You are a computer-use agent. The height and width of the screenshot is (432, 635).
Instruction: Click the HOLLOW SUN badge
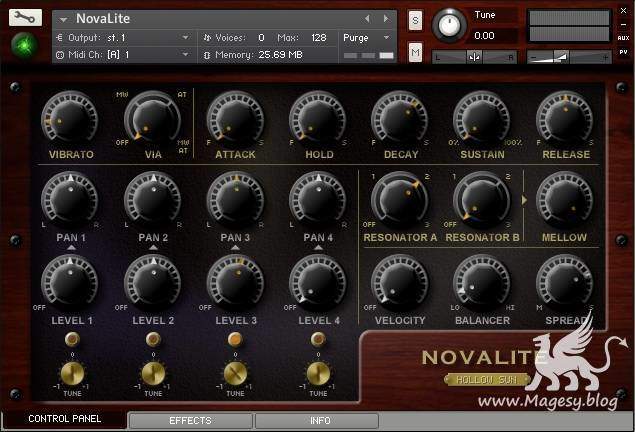[487, 380]
